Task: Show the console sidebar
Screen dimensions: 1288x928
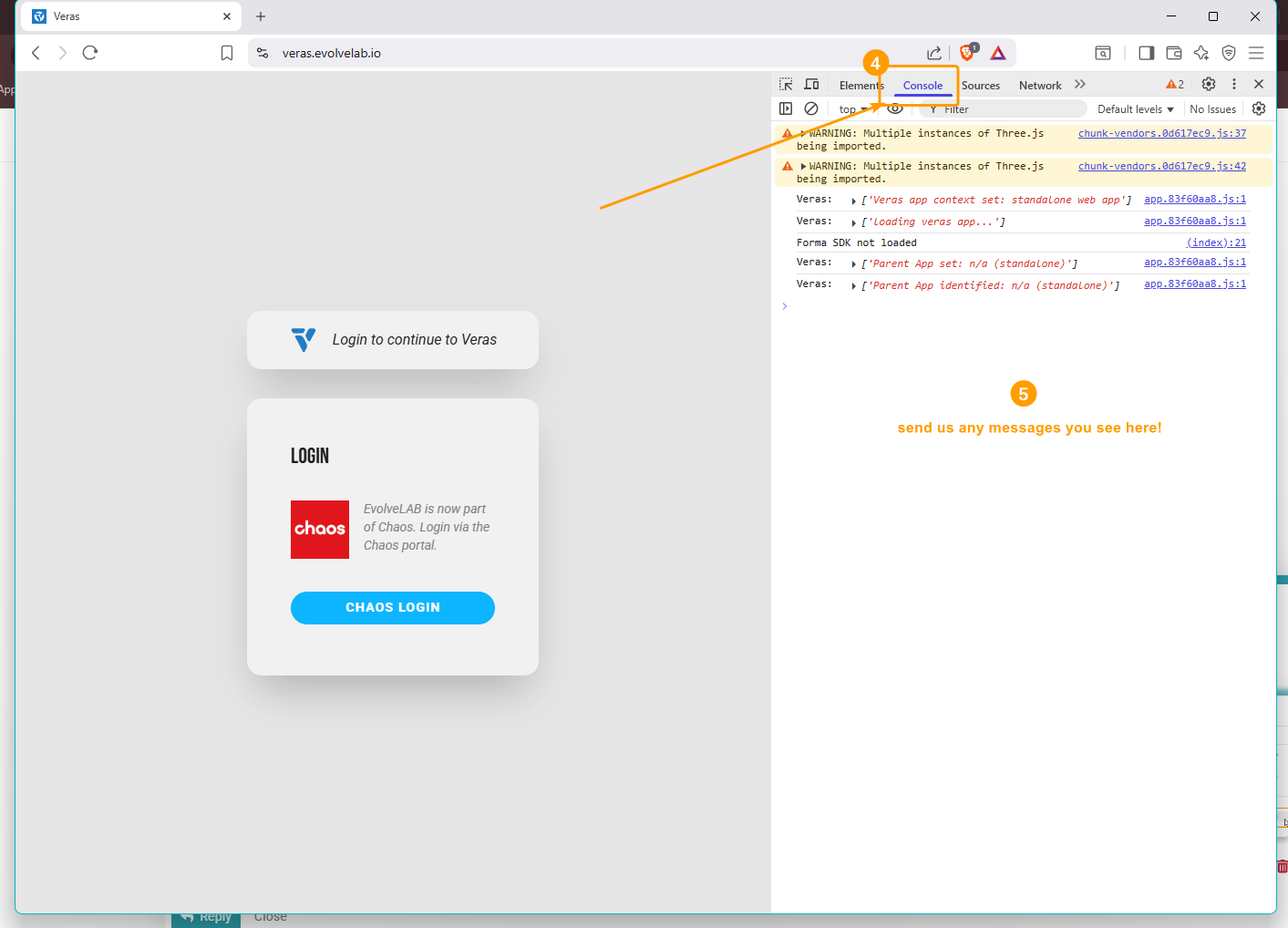Action: click(786, 108)
